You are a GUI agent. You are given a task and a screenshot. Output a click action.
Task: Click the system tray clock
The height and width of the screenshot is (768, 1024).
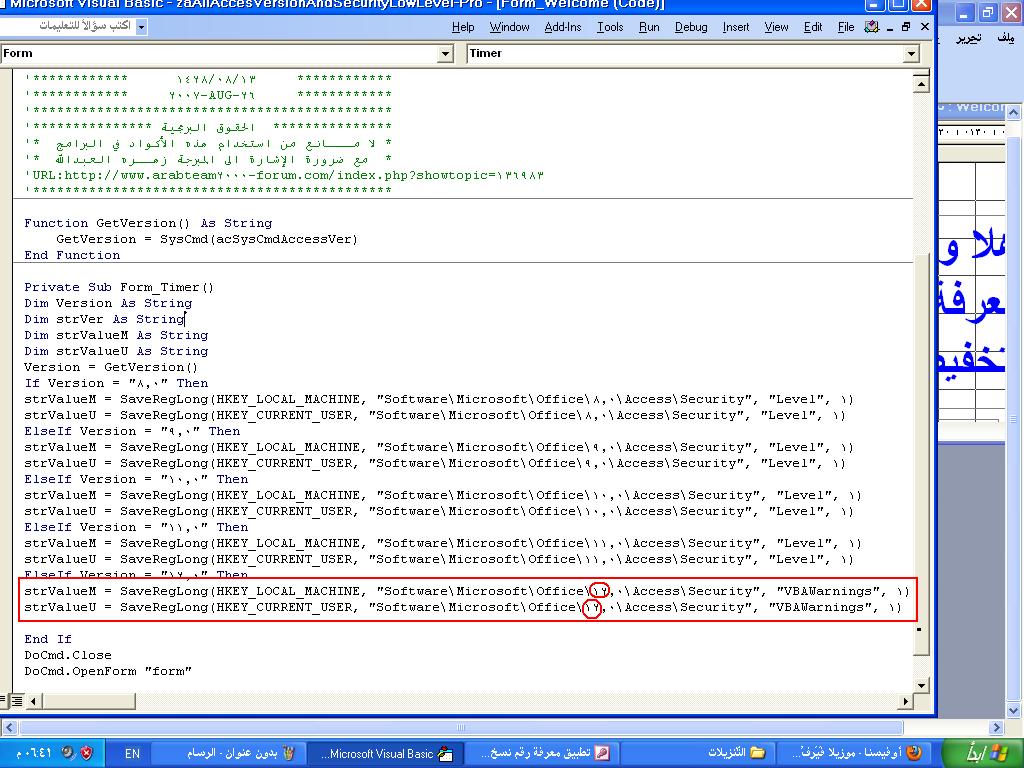point(33,753)
